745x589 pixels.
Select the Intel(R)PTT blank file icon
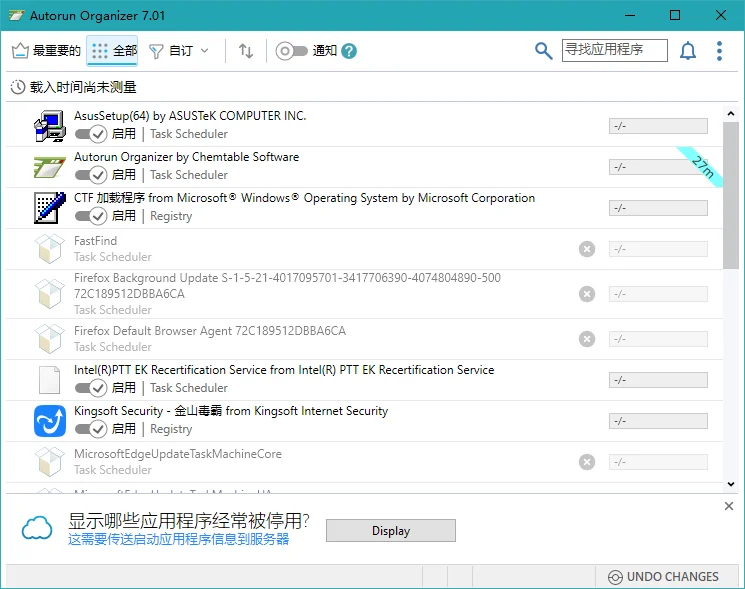click(49, 380)
